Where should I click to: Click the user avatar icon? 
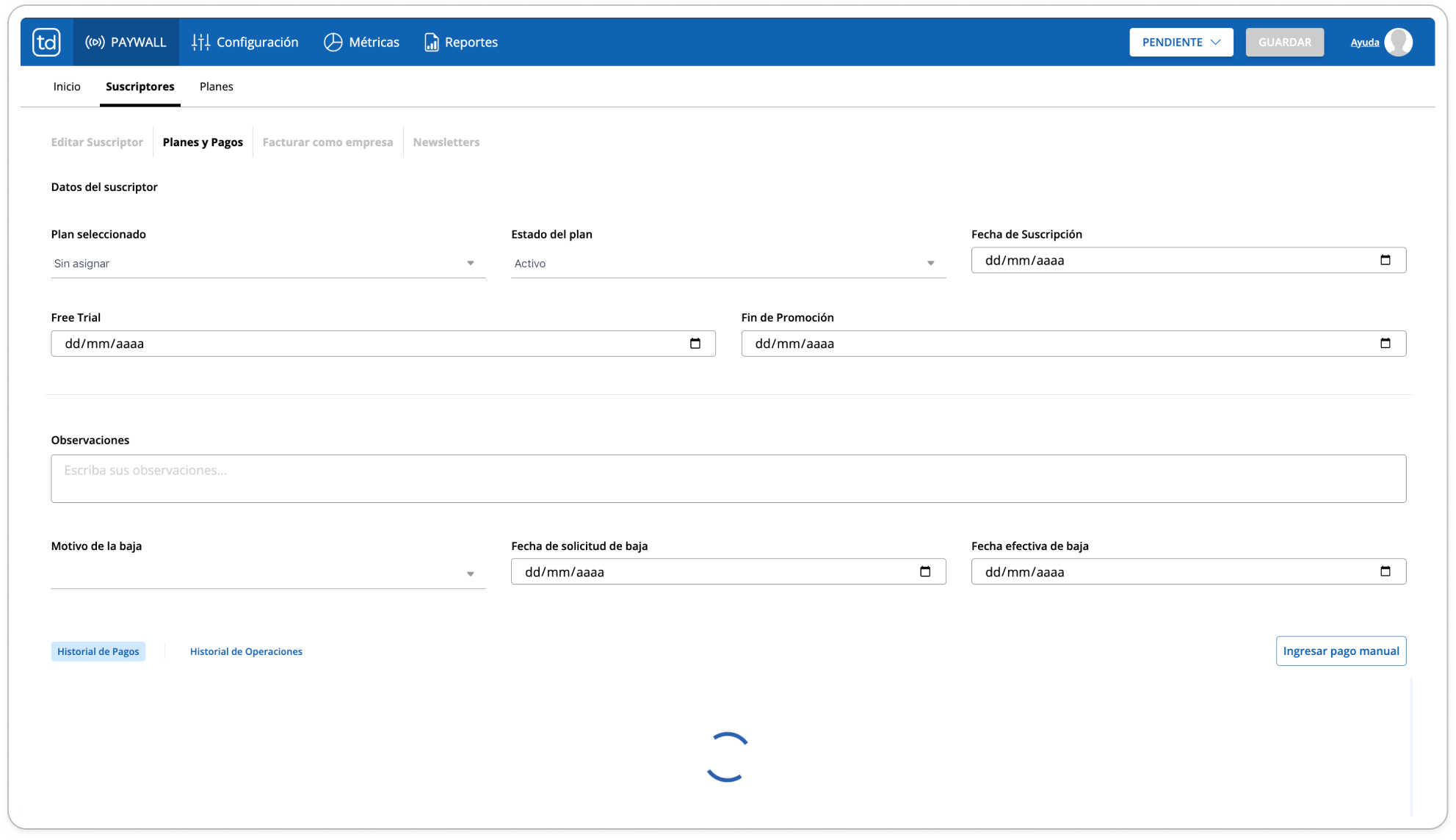click(1399, 42)
